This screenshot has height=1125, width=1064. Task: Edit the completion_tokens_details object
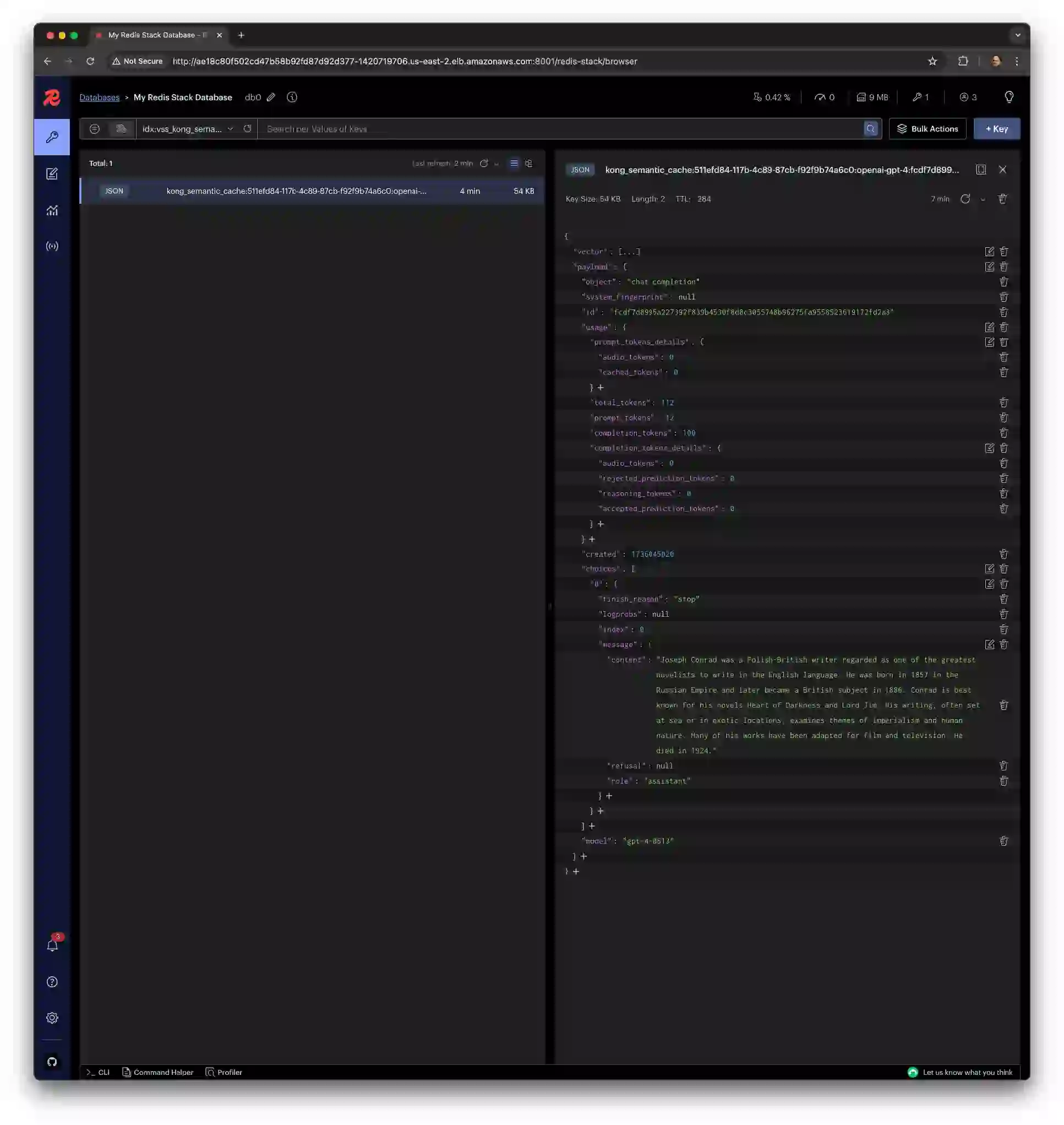point(989,448)
